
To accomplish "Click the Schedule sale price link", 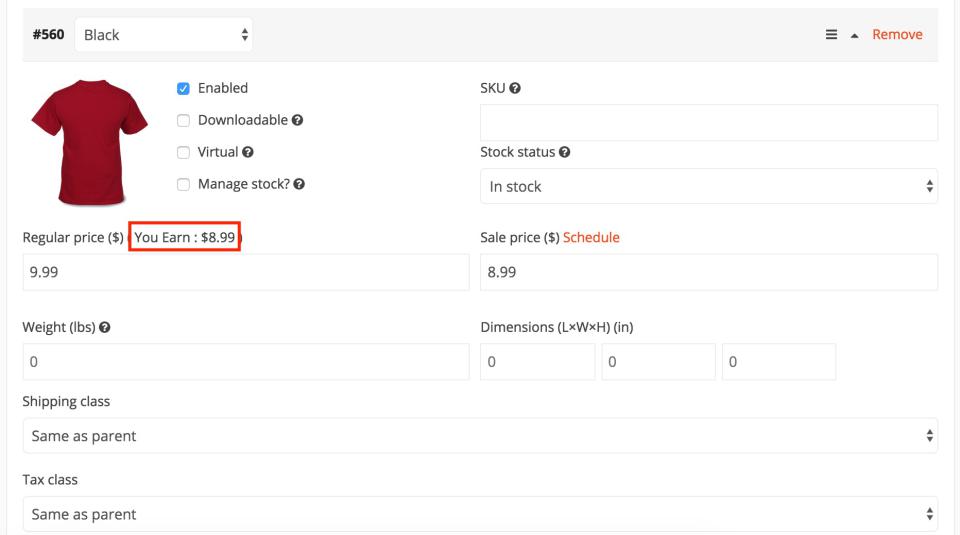I will pyautogui.click(x=591, y=238).
